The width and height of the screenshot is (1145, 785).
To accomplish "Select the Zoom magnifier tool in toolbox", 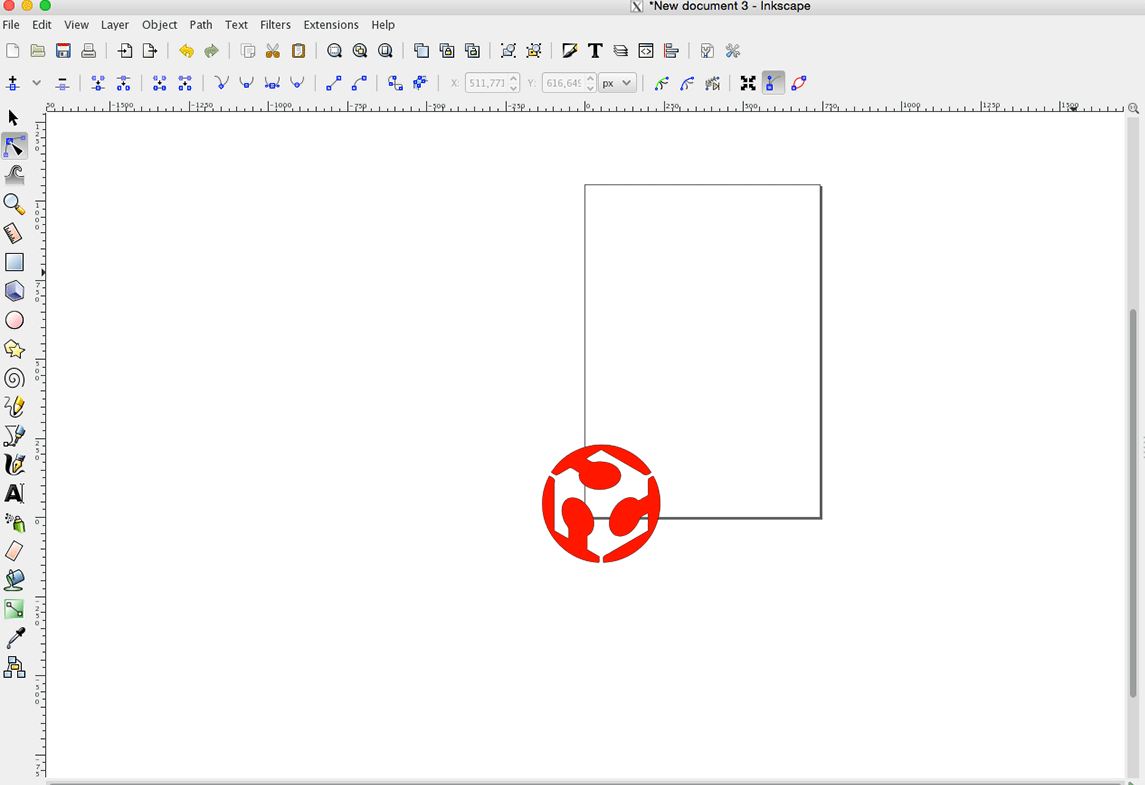I will (14, 204).
